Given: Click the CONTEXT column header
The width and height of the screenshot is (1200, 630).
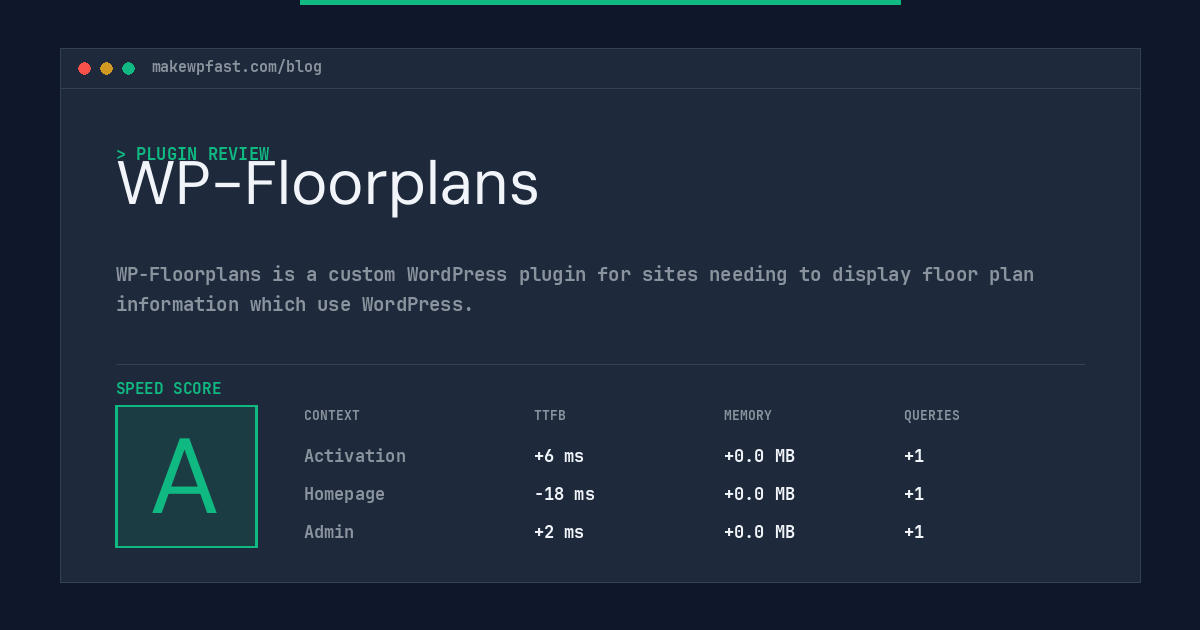Looking at the screenshot, I should click(x=332, y=416).
